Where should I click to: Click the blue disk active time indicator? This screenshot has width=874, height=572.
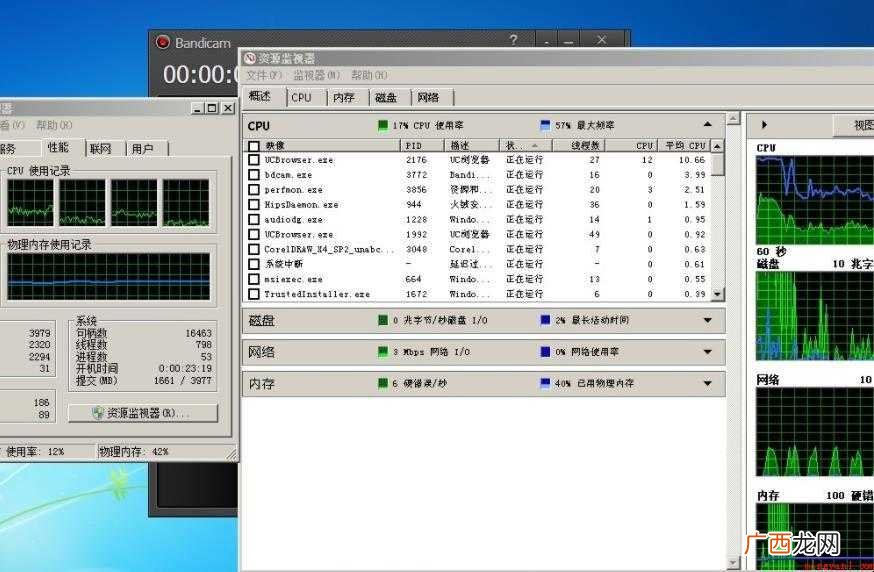click(x=545, y=320)
